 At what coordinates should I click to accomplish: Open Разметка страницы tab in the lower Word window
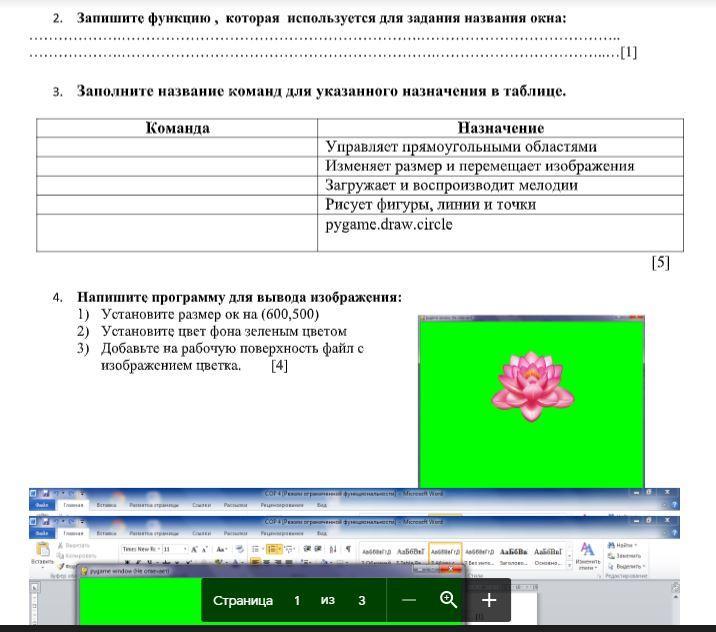(x=154, y=533)
